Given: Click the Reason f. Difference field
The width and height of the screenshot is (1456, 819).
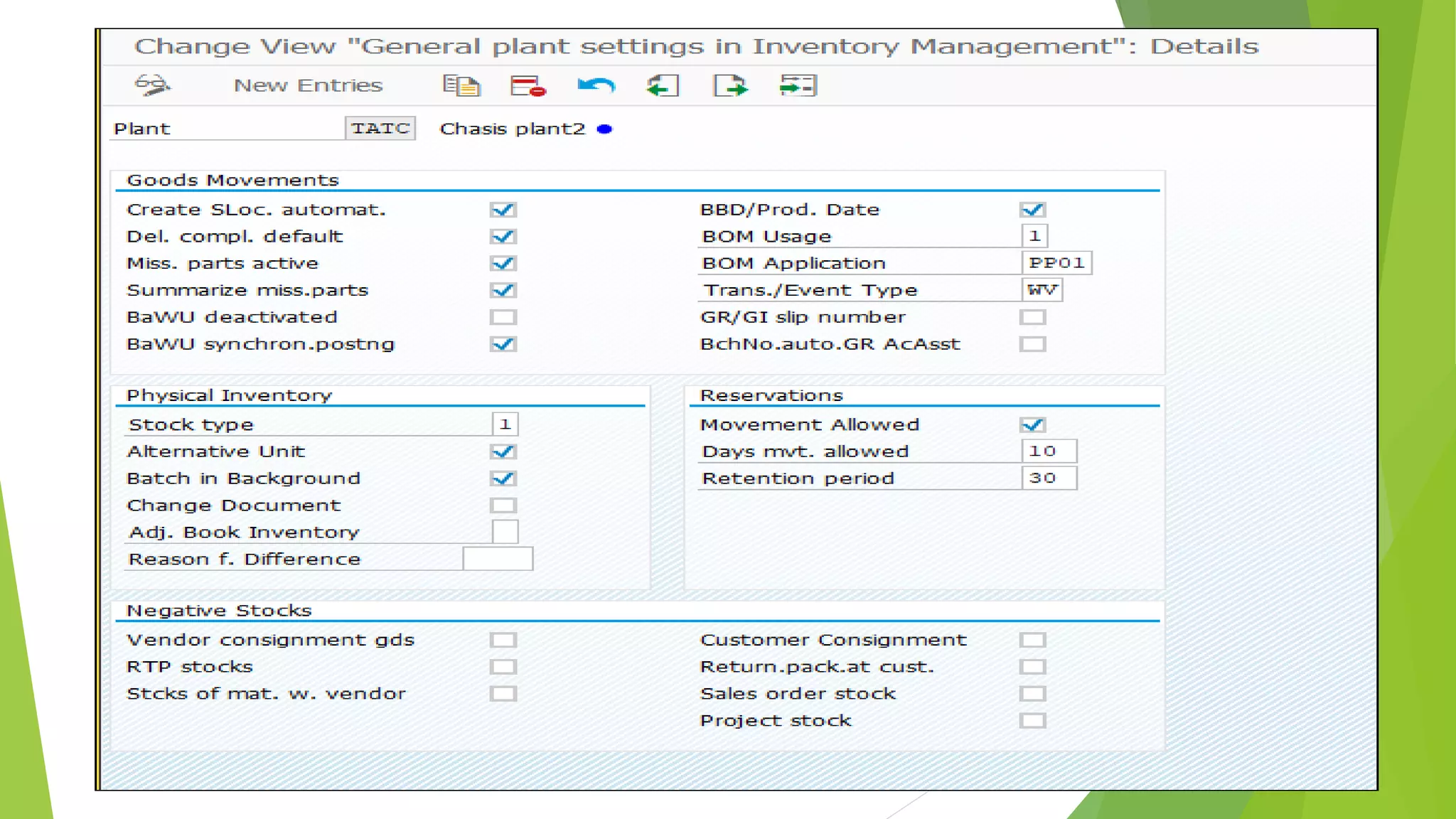Looking at the screenshot, I should (x=497, y=560).
